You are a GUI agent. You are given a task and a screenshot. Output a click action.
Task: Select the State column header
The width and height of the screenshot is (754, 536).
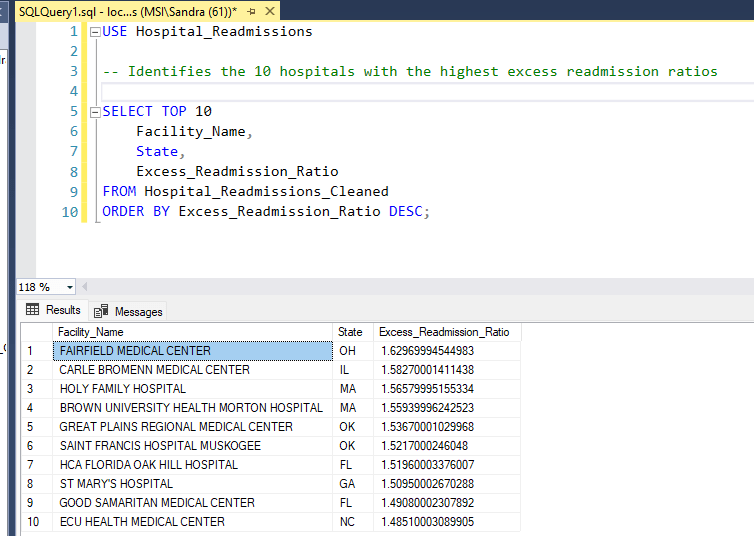[x=352, y=332]
